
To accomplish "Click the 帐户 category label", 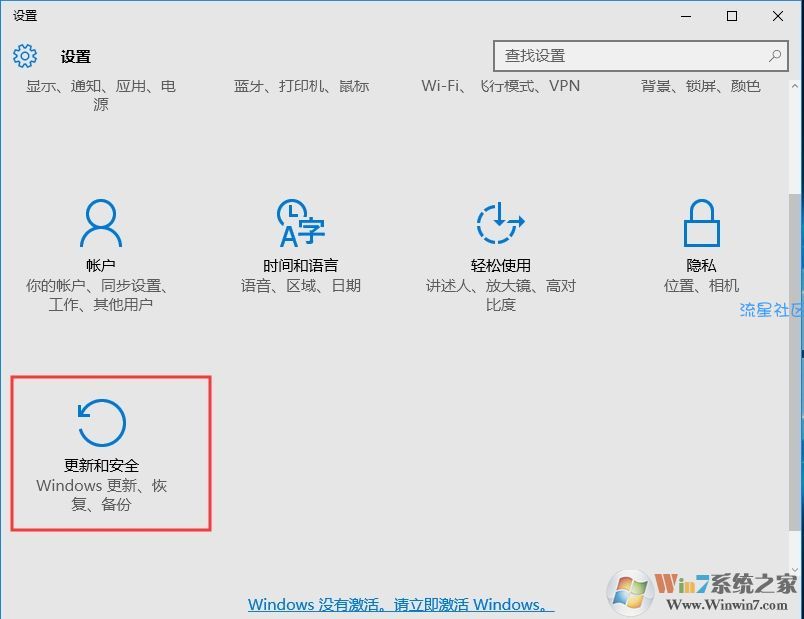I will [100, 265].
